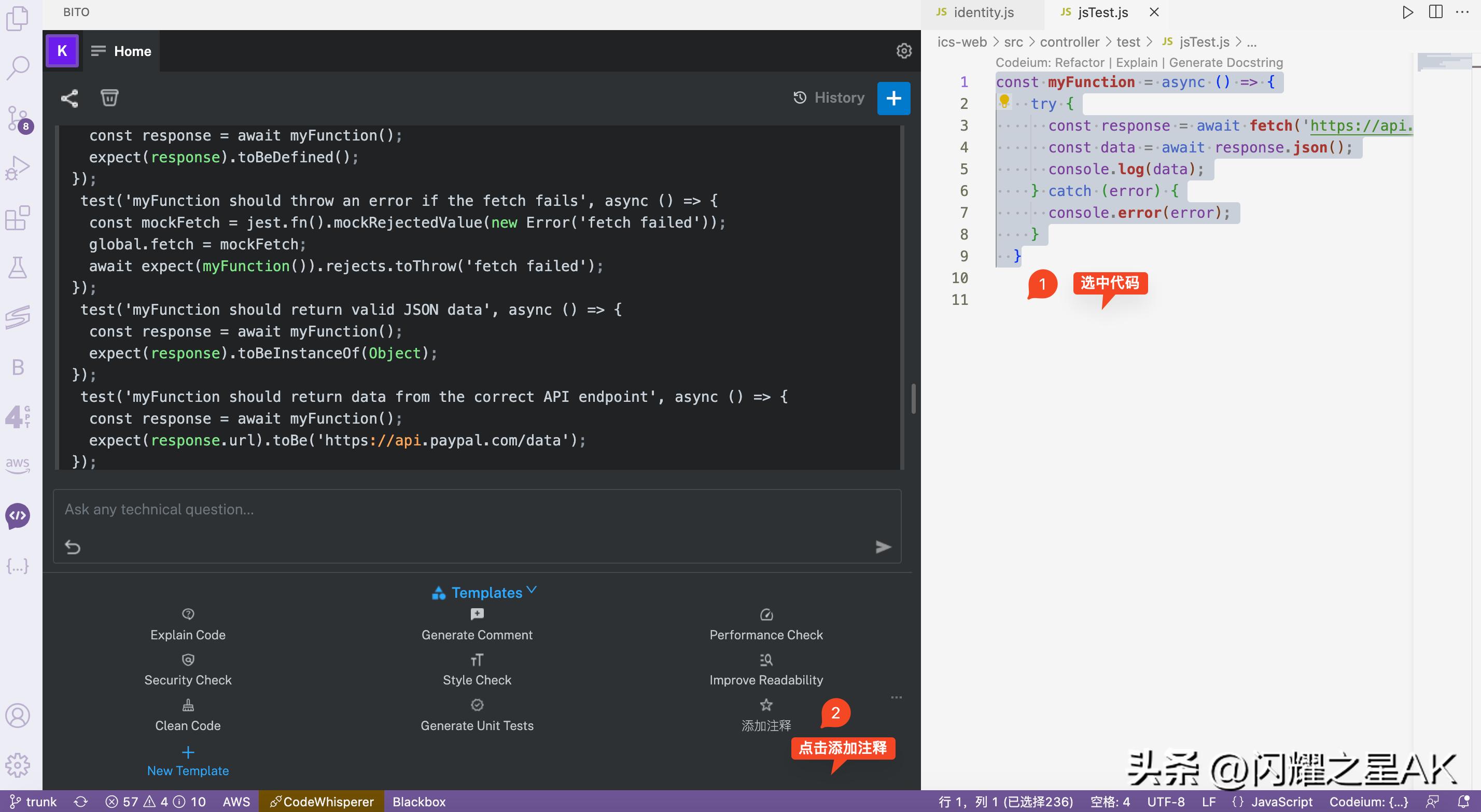Click the lightbulb code action icon
The width and height of the screenshot is (1481, 812).
point(1004,101)
